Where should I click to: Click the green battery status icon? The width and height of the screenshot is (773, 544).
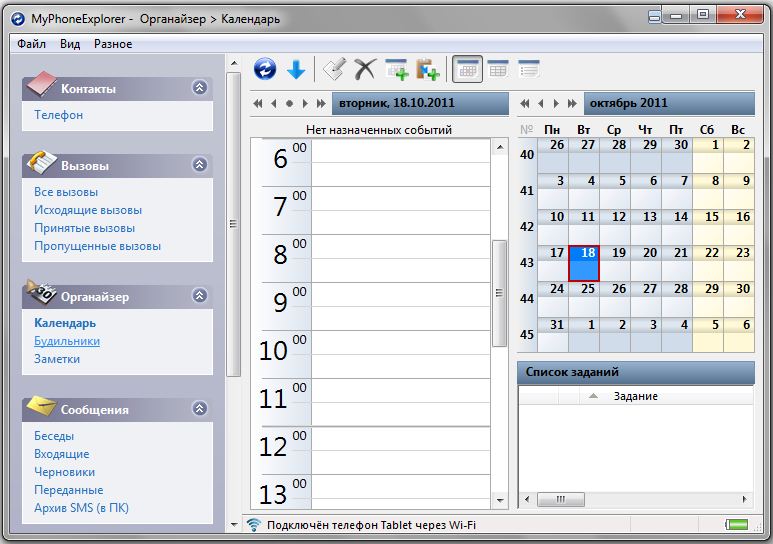coord(737,524)
